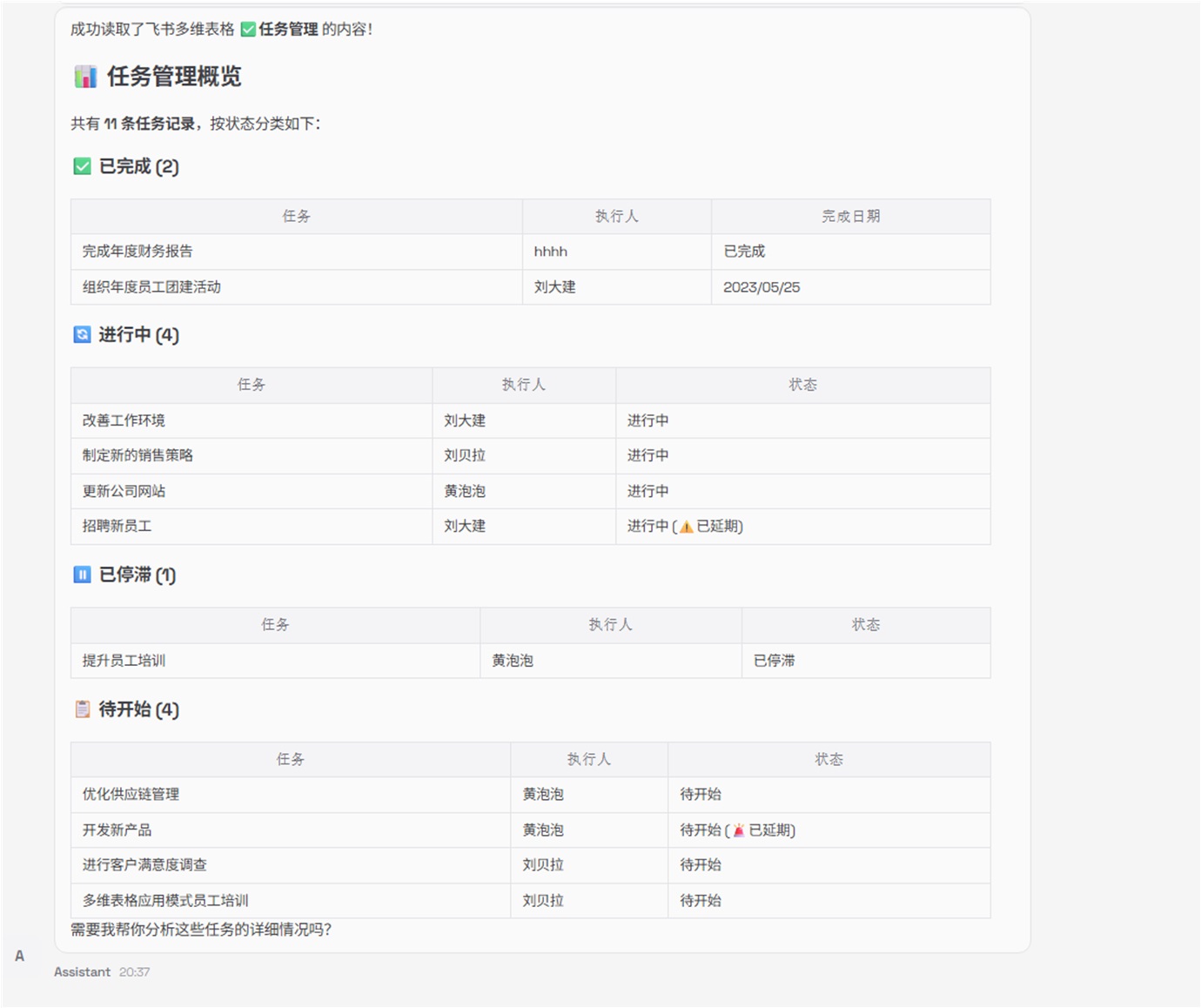Viewport: 1201px width, 1008px height.
Task: Select the 多维表格应用模式员工培训 task cell
Action: coord(165,901)
